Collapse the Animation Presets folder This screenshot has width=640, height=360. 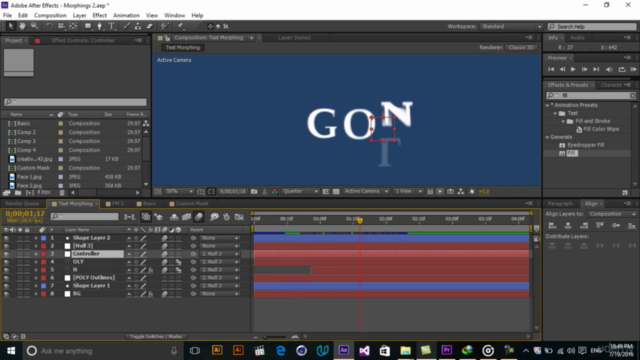click(547, 105)
